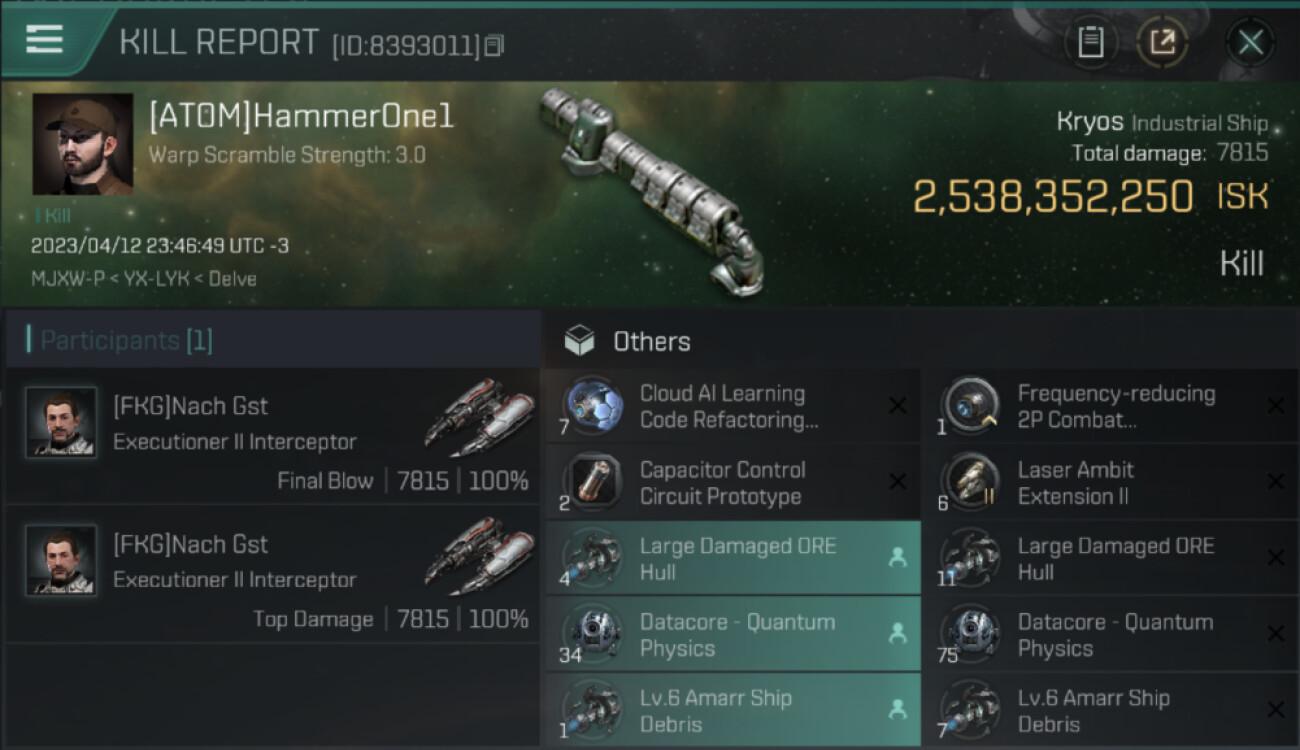Click the Laser Ambit Extension II icon
This screenshot has height=750, width=1300.
coord(971,482)
